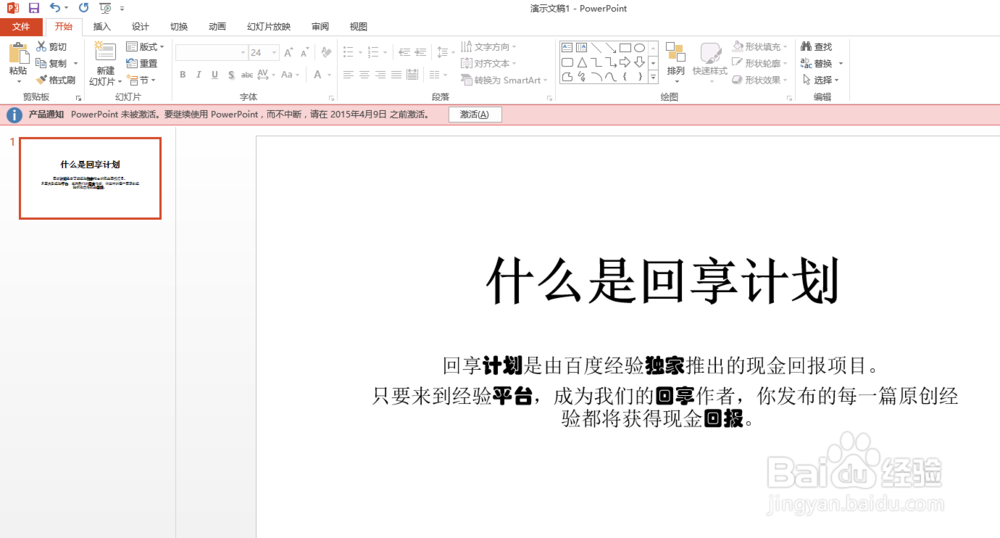This screenshot has height=538, width=1000.
Task: Toggle italic I formatting
Action: pyautogui.click(x=198, y=75)
